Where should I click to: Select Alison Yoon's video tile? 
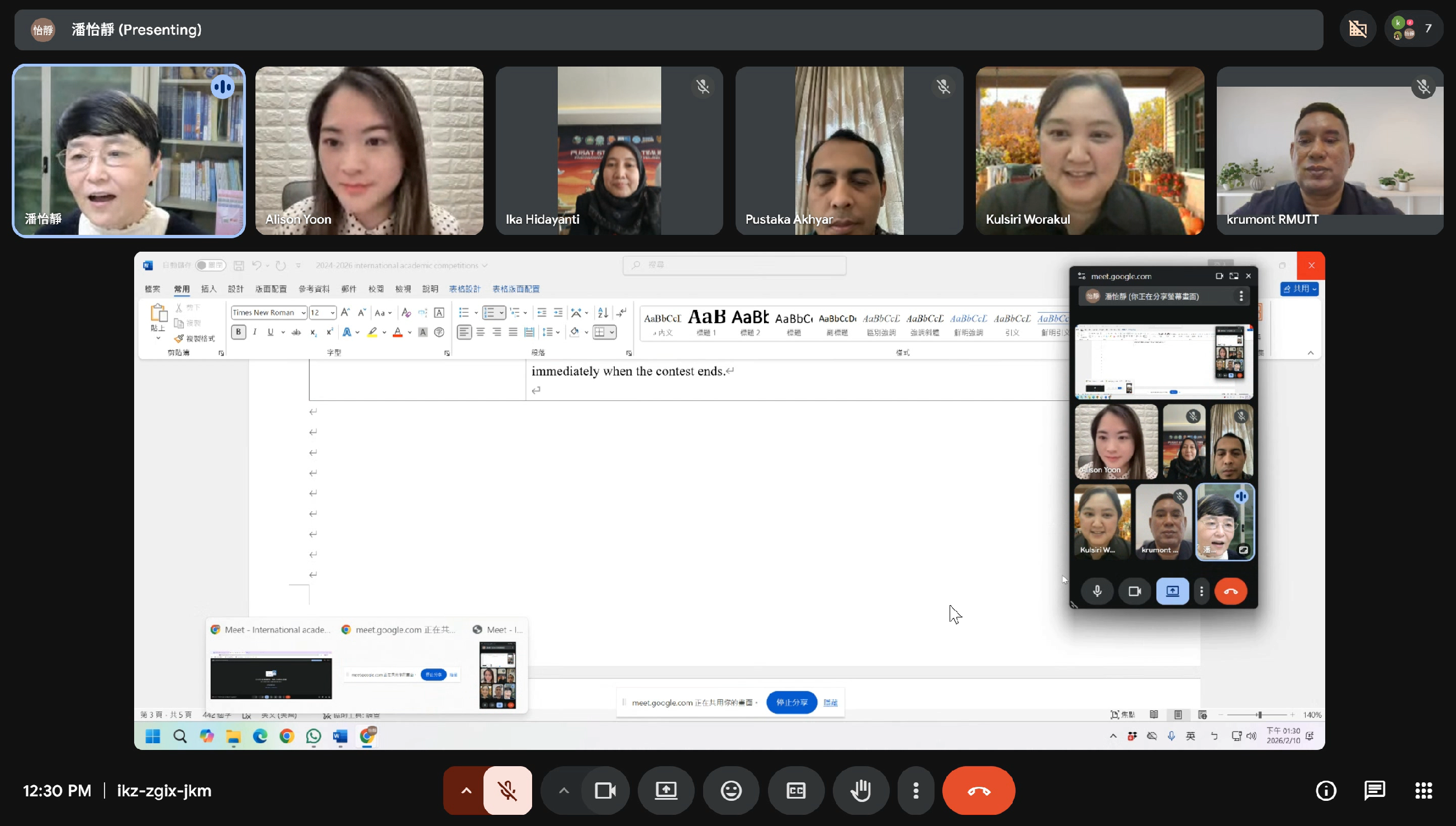point(369,150)
